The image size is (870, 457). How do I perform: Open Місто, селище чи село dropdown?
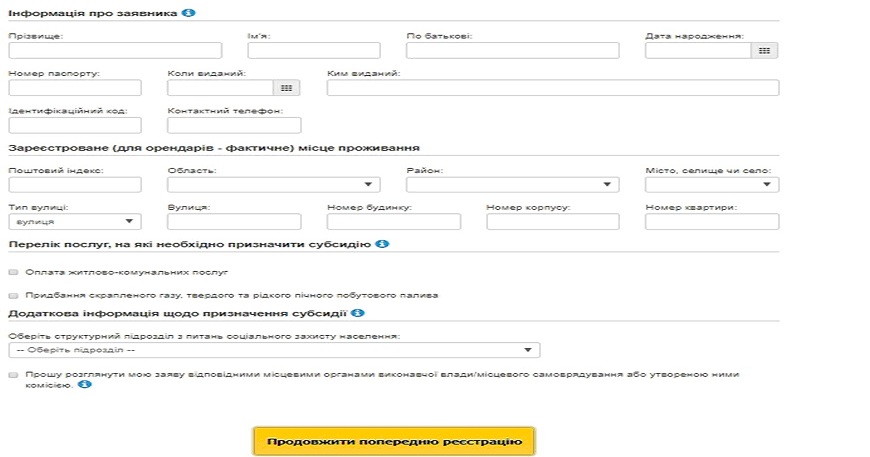712,185
